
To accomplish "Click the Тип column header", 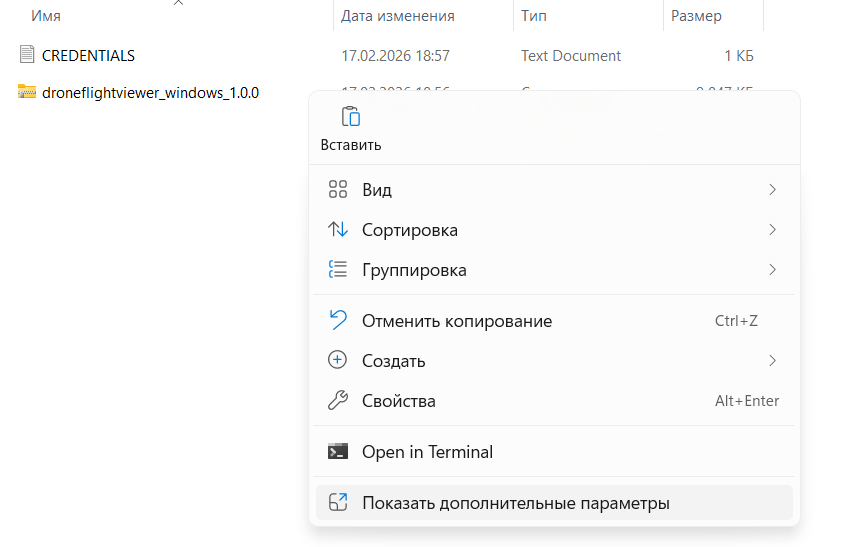I will 532,16.
